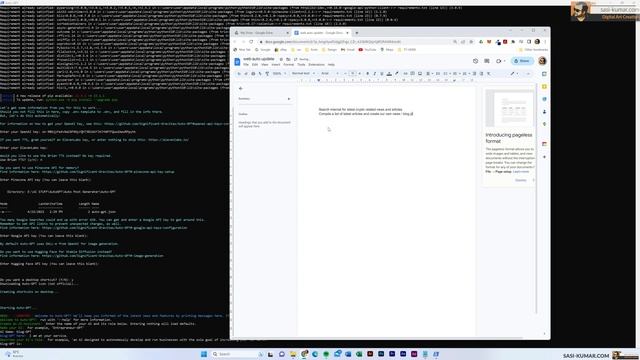
Task: Open the YouTube bookmark
Action: pos(367,50)
